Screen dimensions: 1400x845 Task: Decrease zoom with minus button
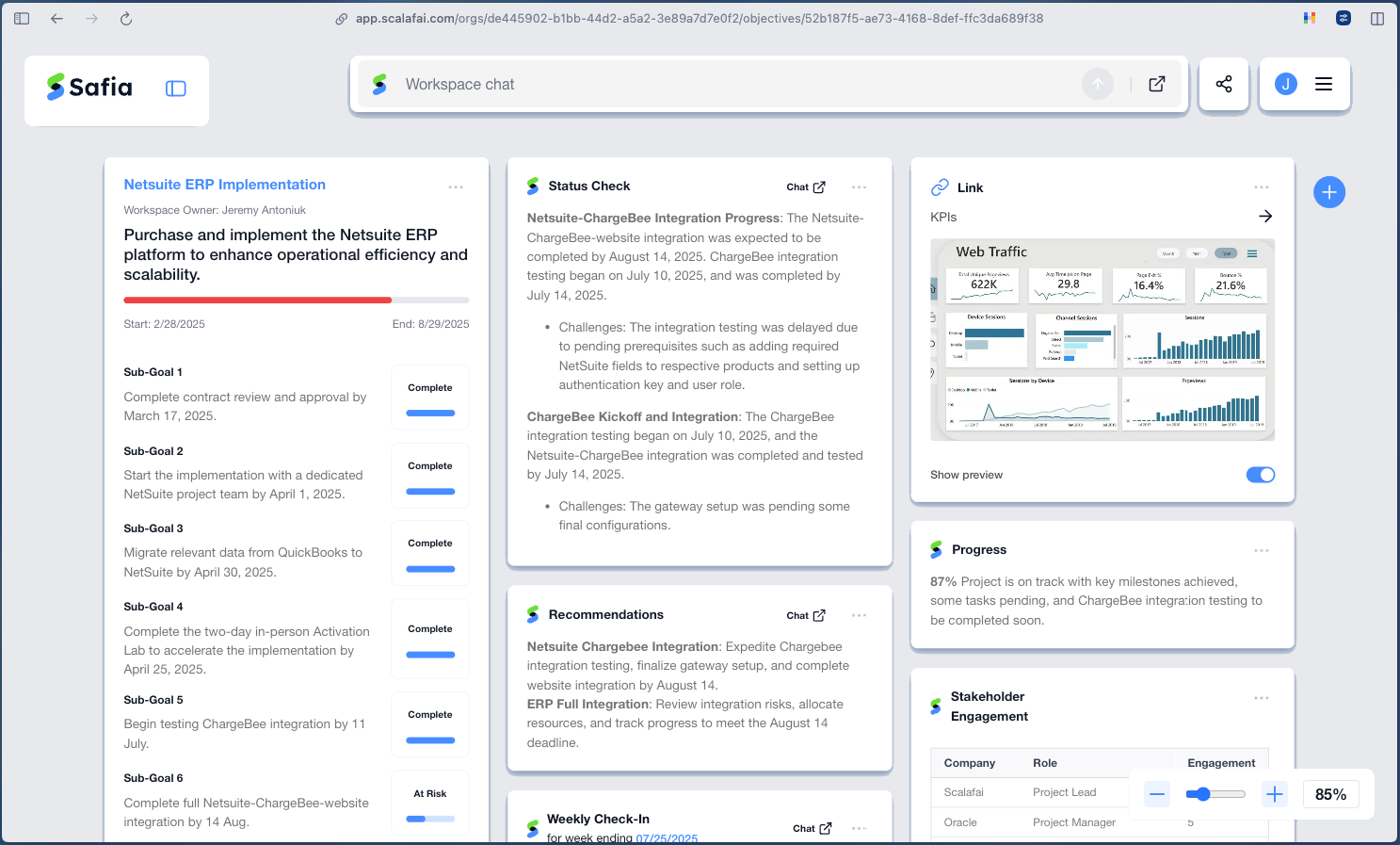click(x=1157, y=794)
